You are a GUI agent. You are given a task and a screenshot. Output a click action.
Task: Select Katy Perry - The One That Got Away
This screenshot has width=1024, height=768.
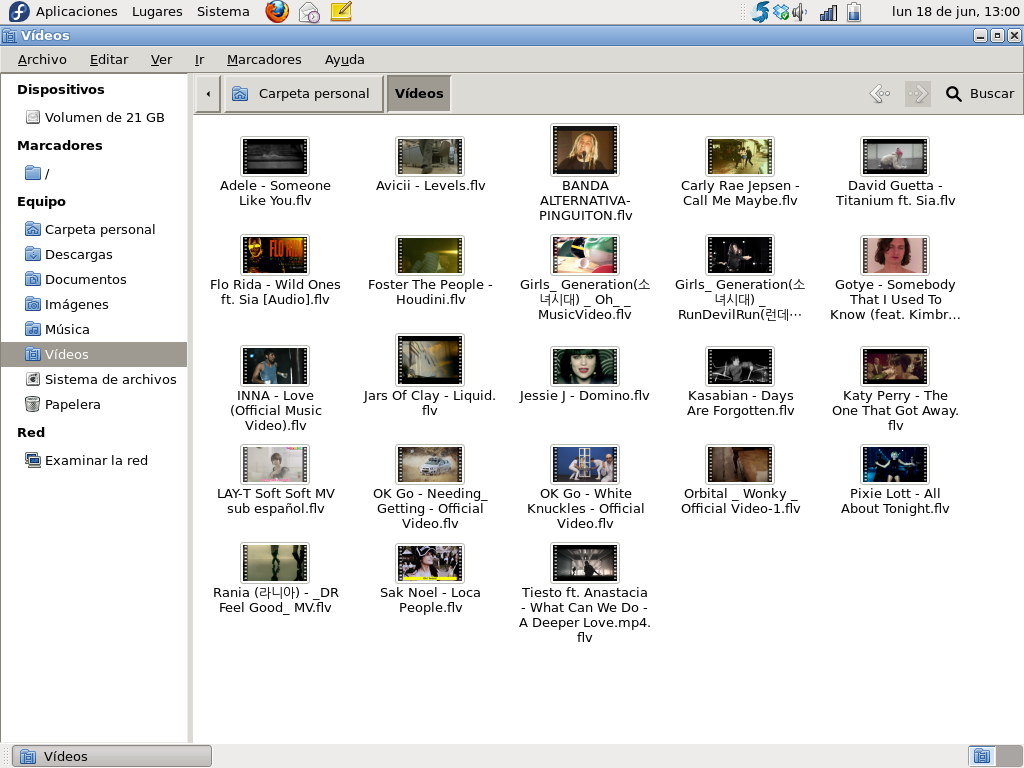click(x=895, y=366)
